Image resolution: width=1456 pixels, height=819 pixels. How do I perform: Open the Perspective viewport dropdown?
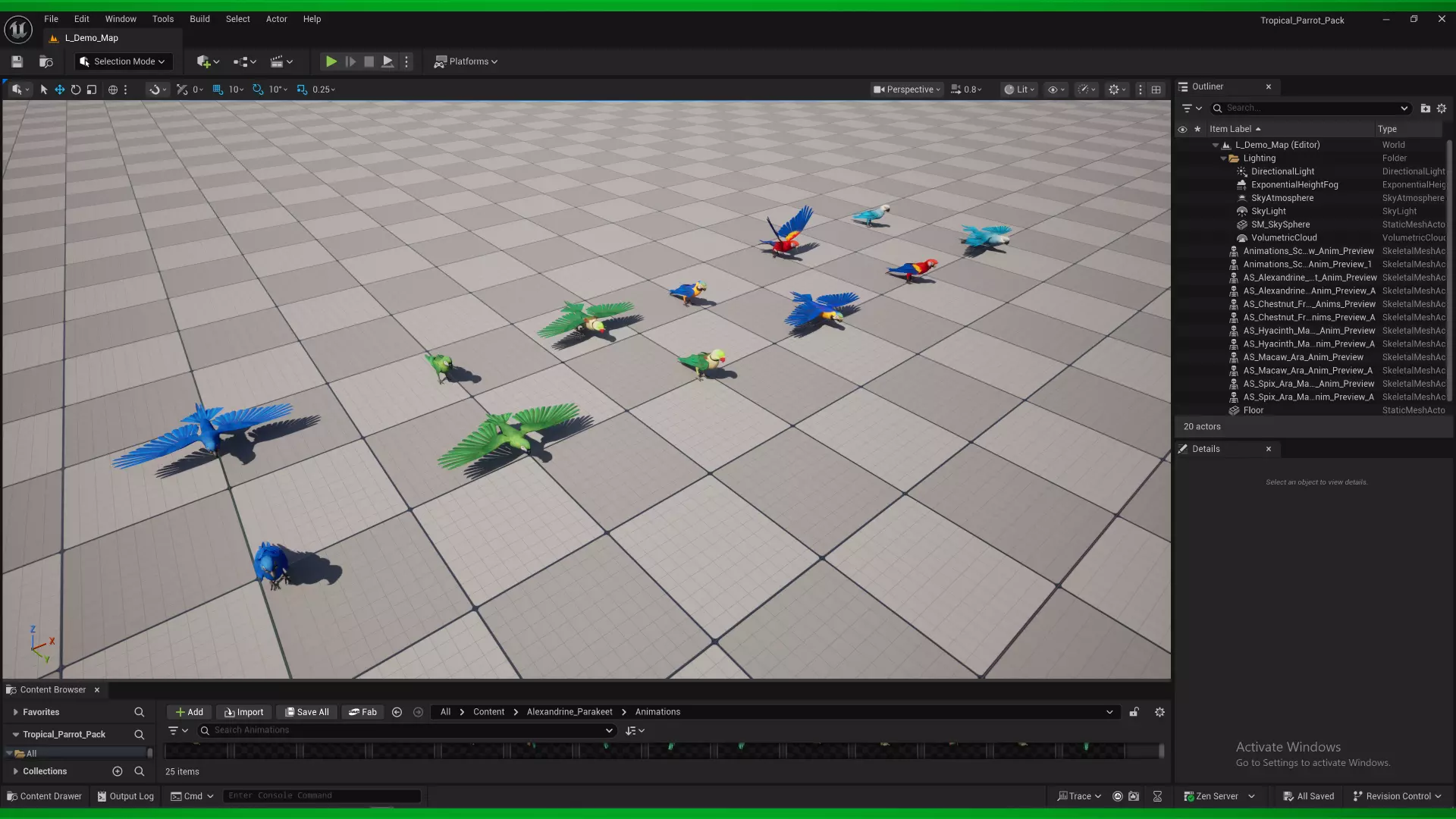click(x=906, y=89)
